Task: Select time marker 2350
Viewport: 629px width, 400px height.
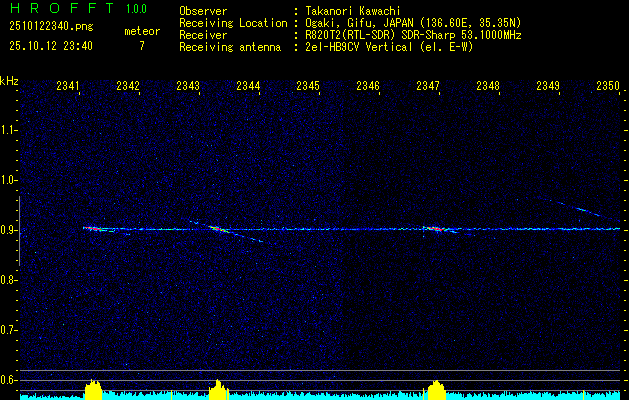Action: [x=608, y=87]
